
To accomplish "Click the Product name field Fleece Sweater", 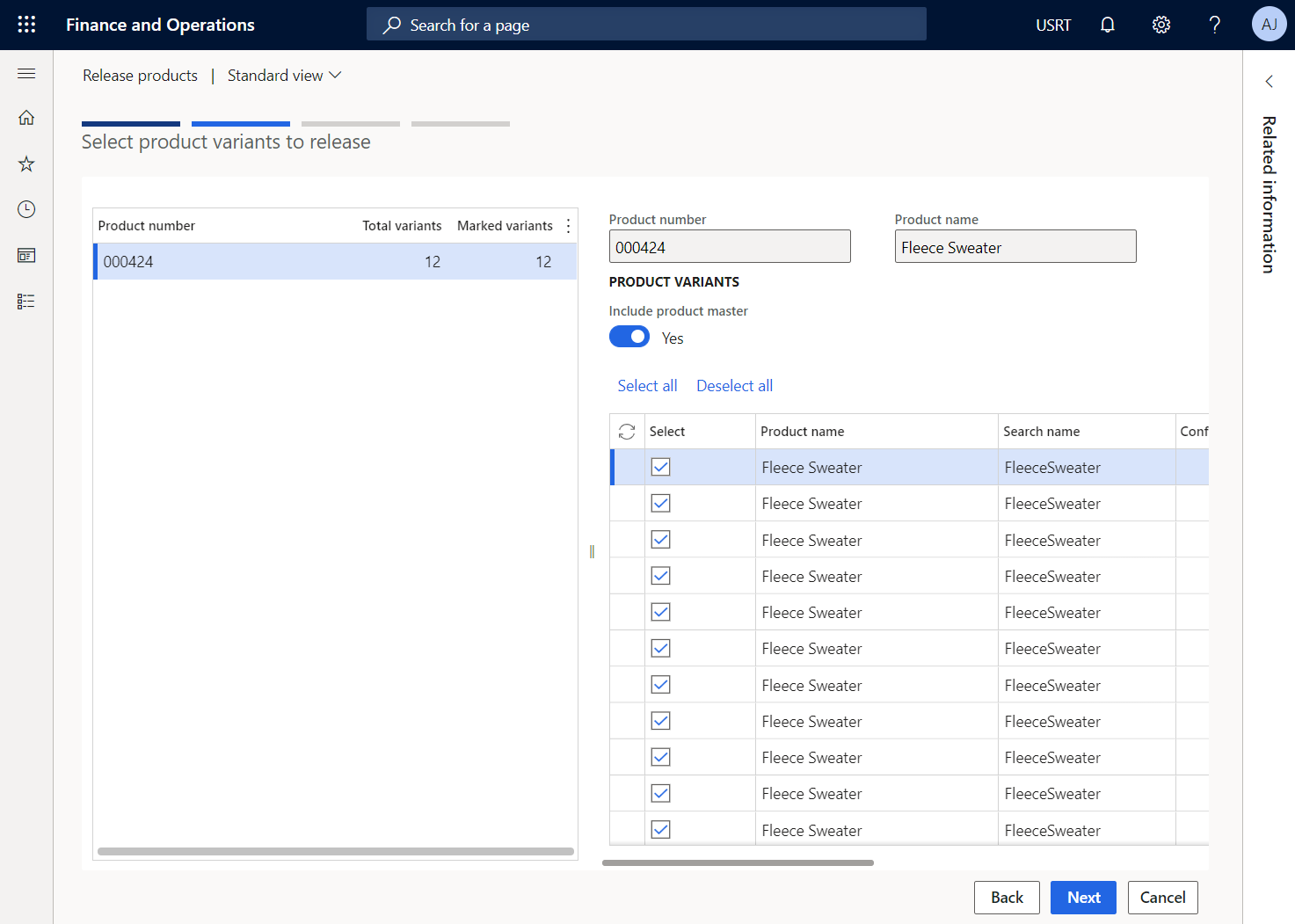I will point(1015,246).
